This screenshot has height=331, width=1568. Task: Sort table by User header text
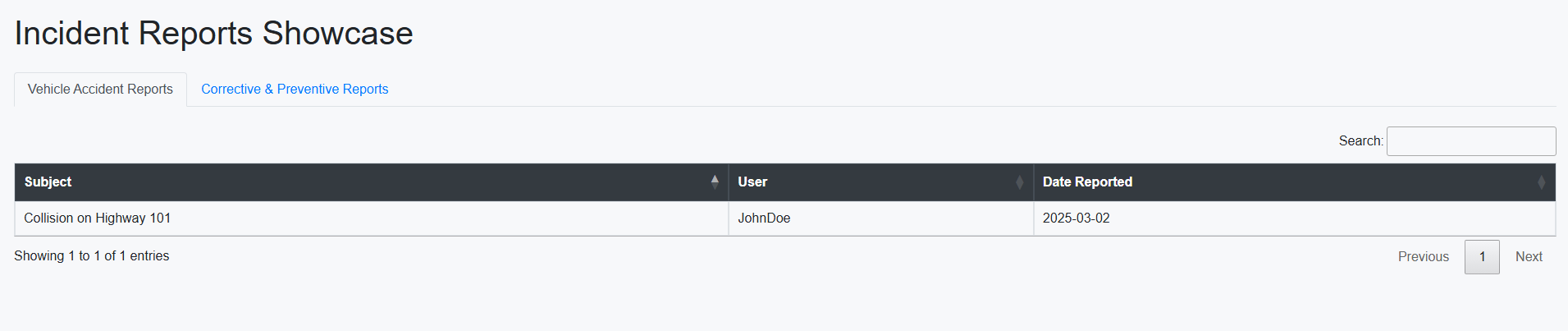(752, 182)
